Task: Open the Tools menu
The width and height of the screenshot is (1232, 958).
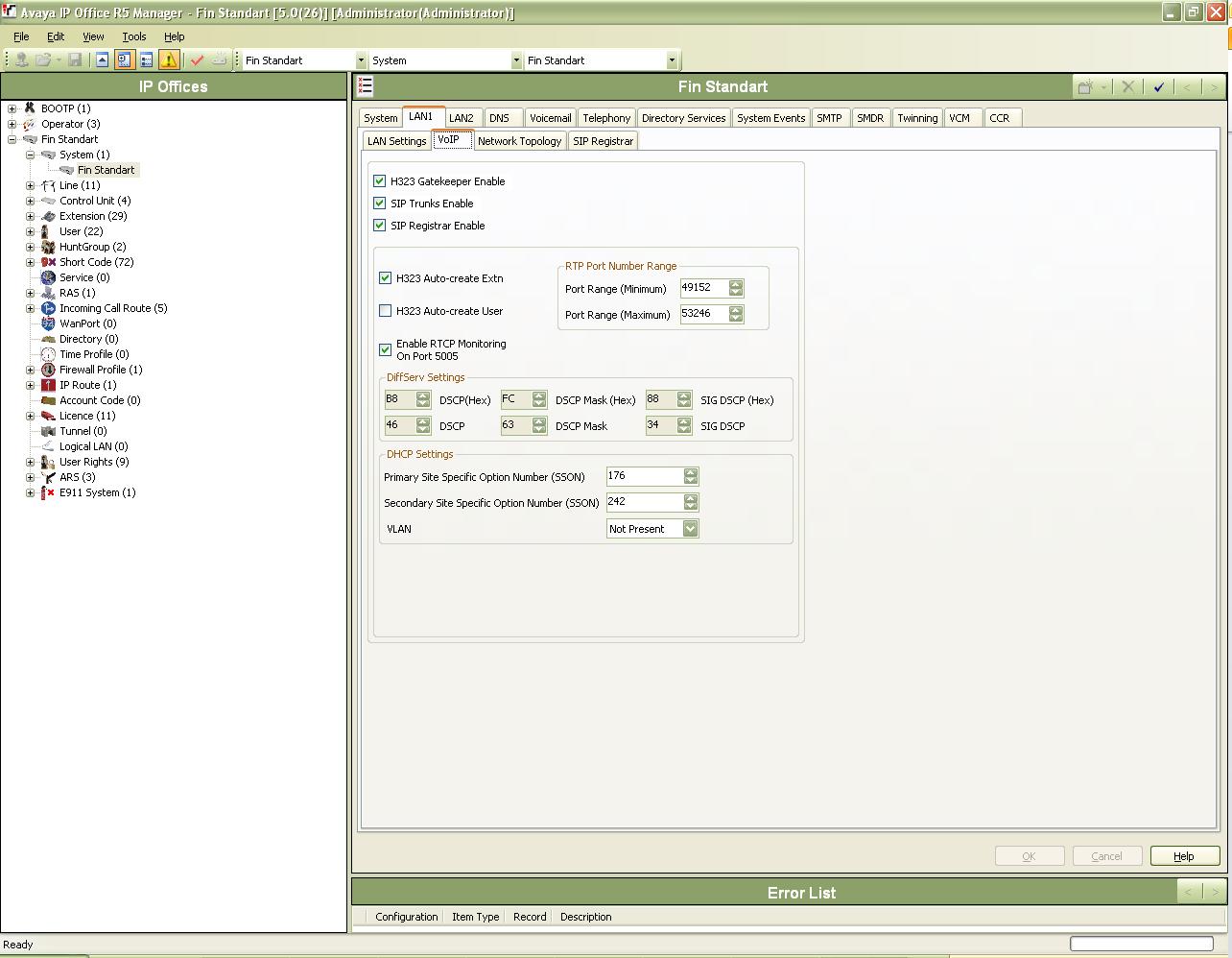Action: 133,36
